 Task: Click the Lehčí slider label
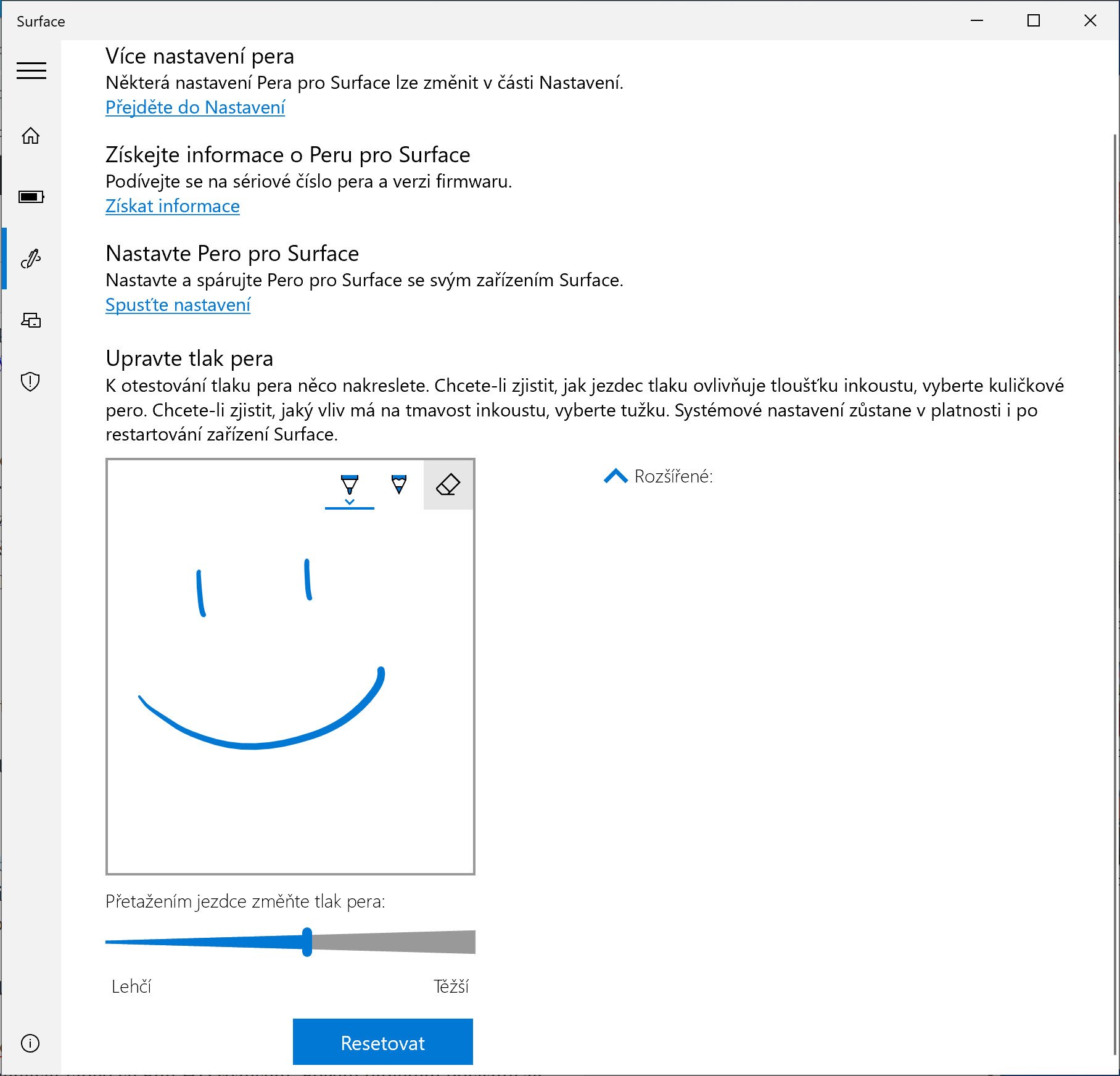(x=131, y=986)
